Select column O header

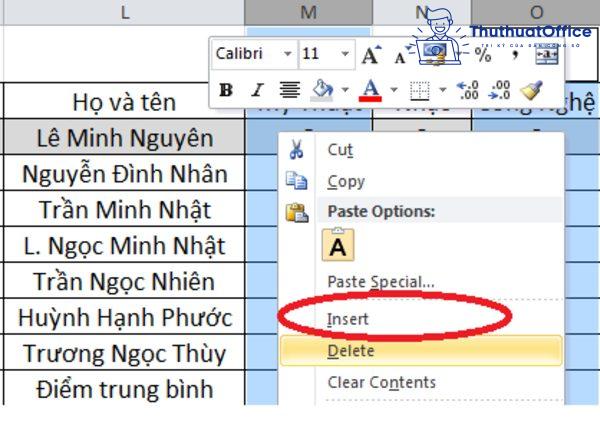click(536, 13)
